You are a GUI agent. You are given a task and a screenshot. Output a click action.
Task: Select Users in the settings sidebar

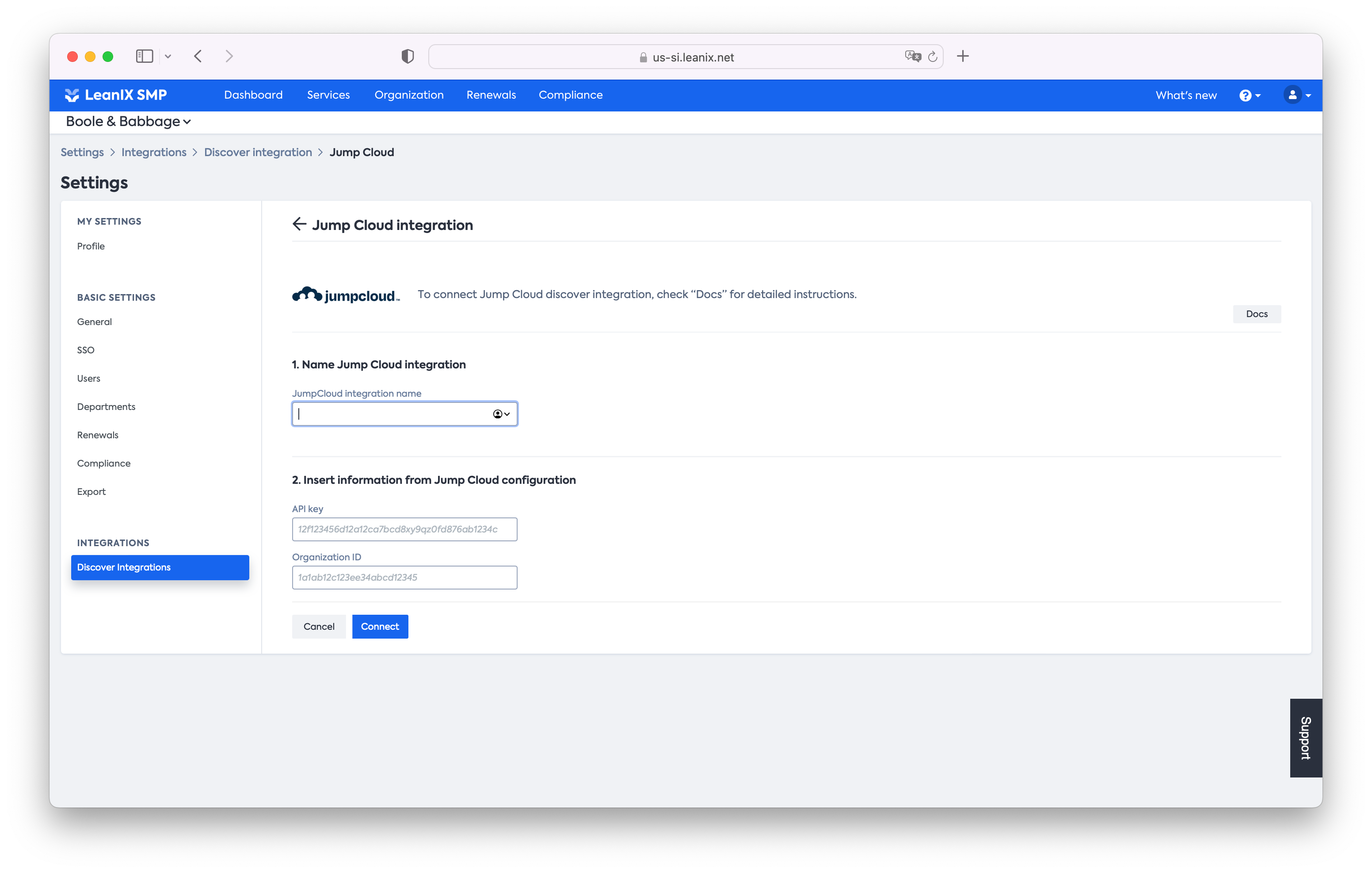(88, 378)
